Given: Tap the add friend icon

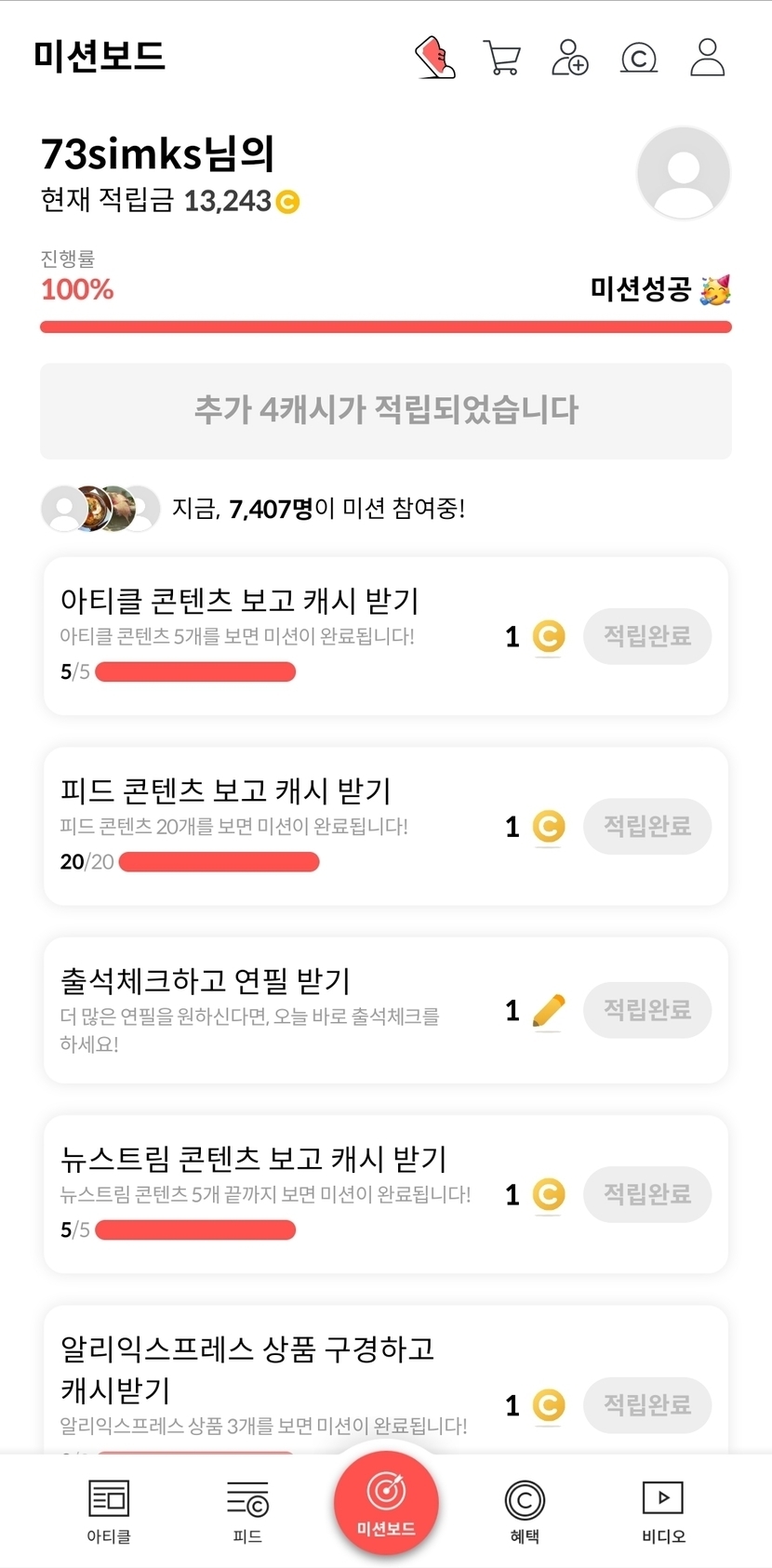Looking at the screenshot, I should 570,57.
